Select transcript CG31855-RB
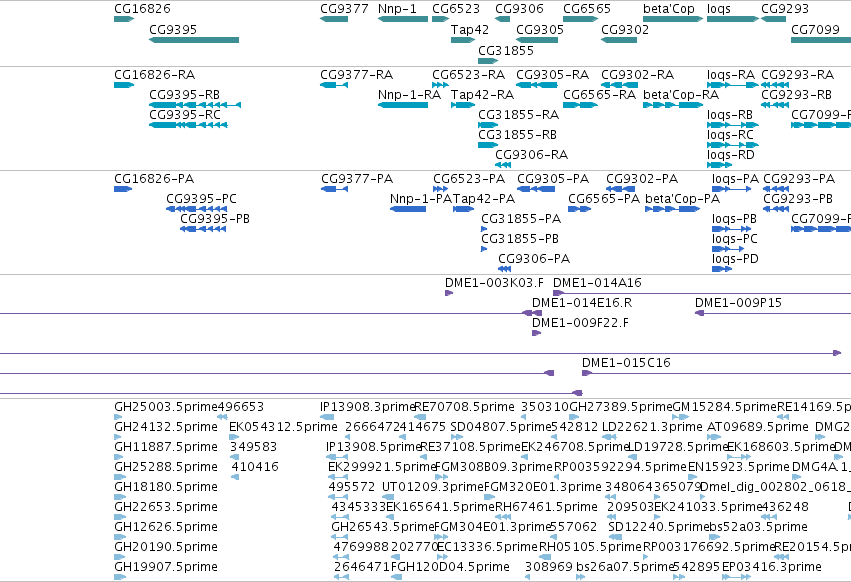Viewport: 851px width, 582px height. click(x=517, y=135)
